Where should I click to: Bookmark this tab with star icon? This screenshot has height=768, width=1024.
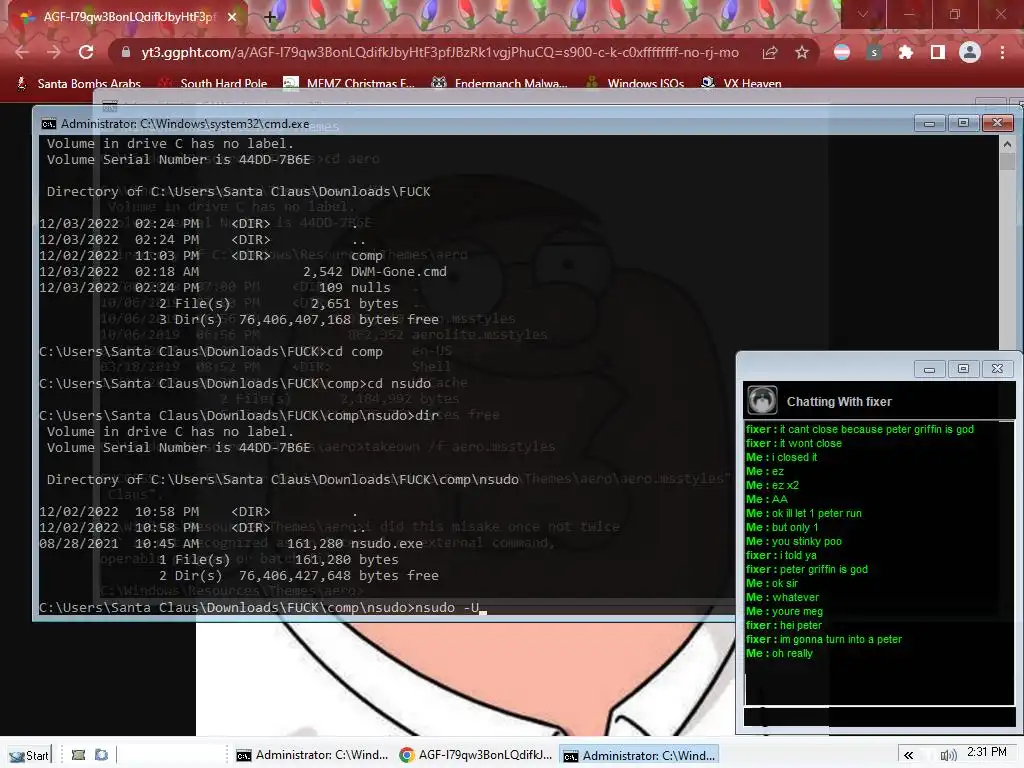802,52
